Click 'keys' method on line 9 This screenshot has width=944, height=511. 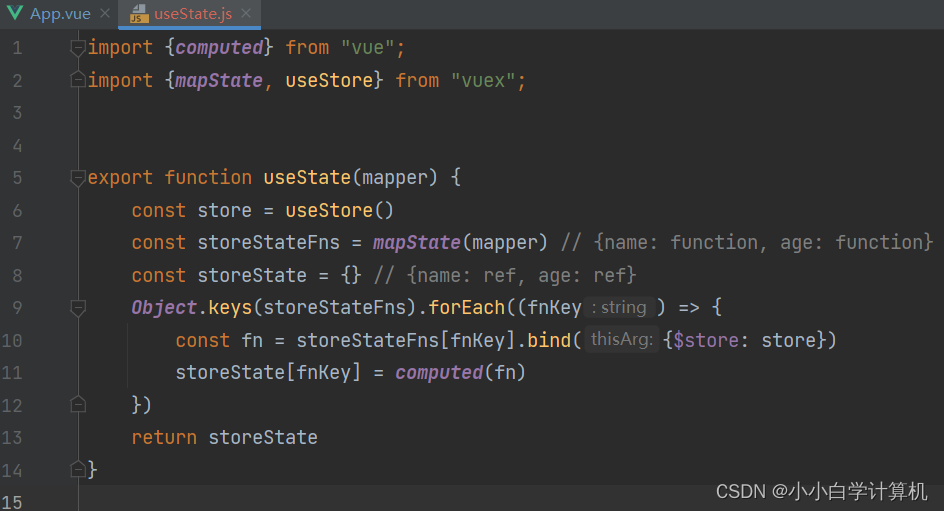click(230, 308)
